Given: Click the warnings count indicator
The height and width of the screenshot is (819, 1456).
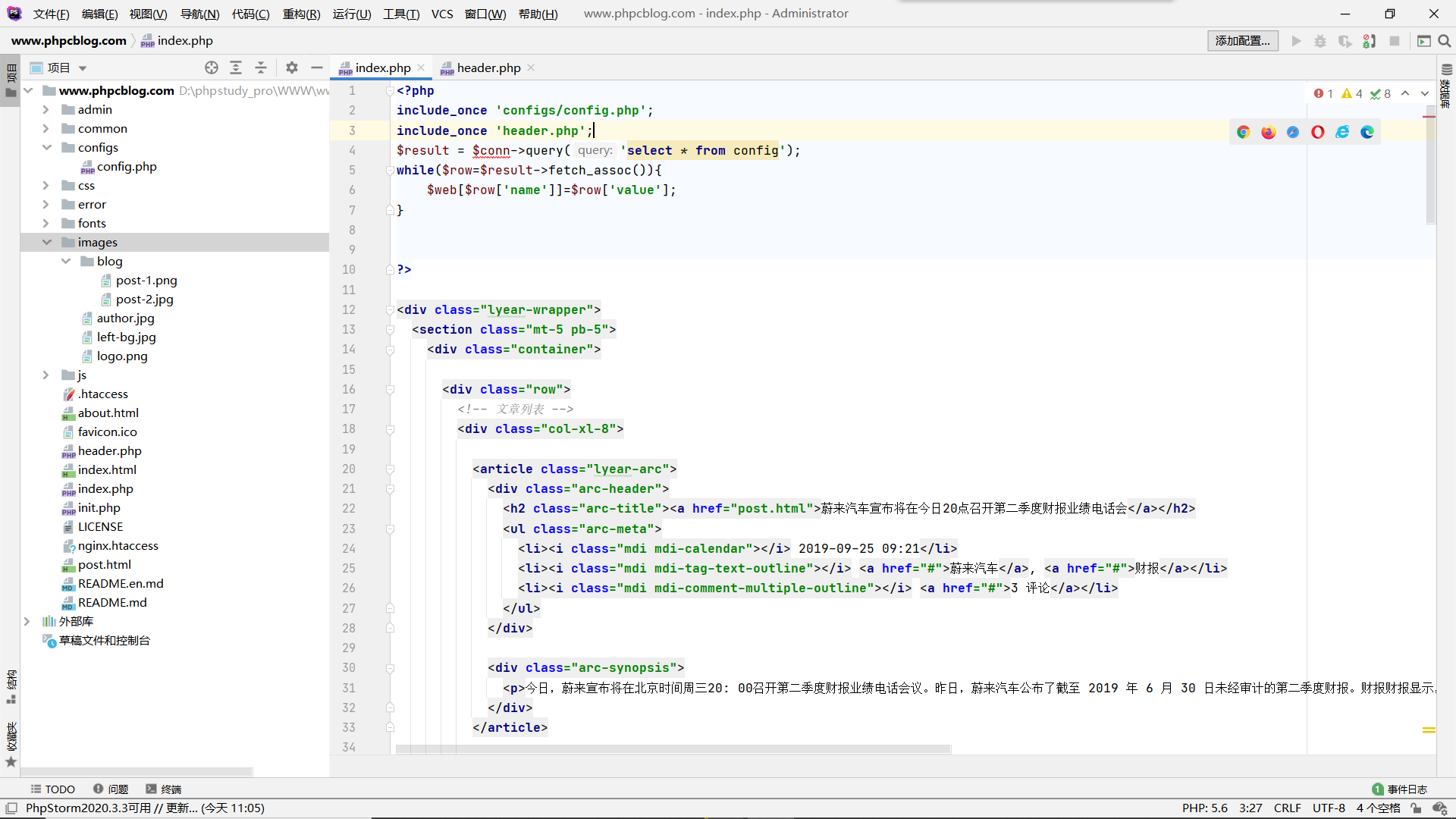Looking at the screenshot, I should tap(1351, 93).
